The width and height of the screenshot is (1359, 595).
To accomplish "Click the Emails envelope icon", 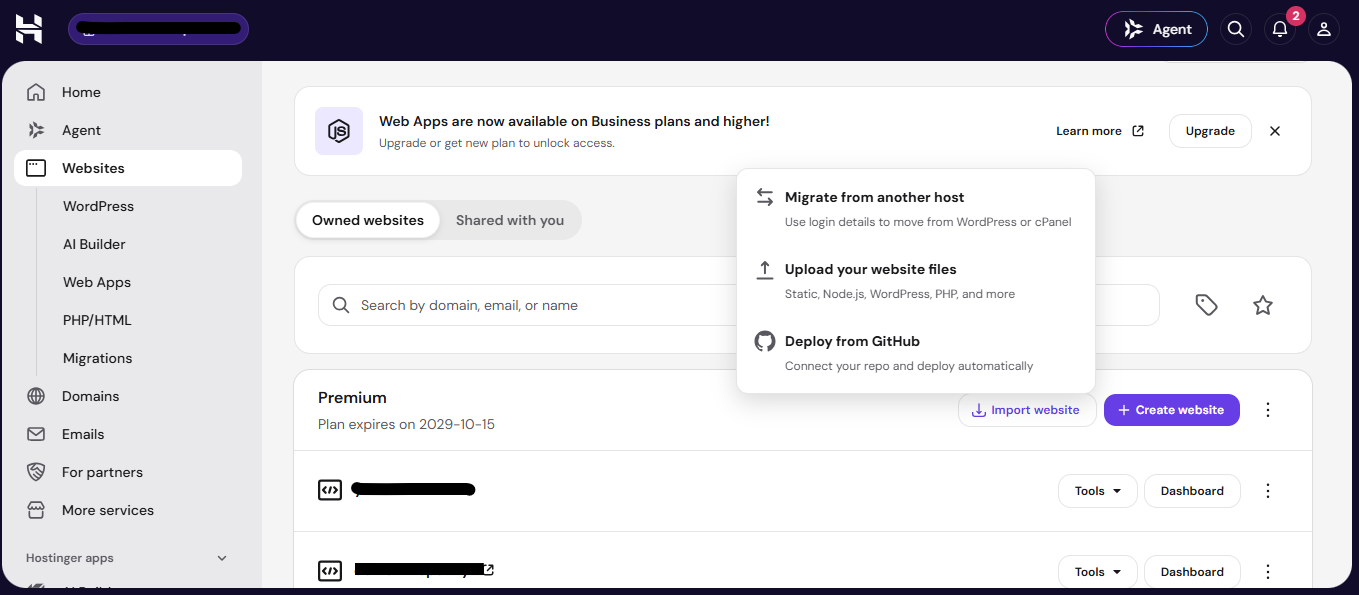I will point(36,434).
